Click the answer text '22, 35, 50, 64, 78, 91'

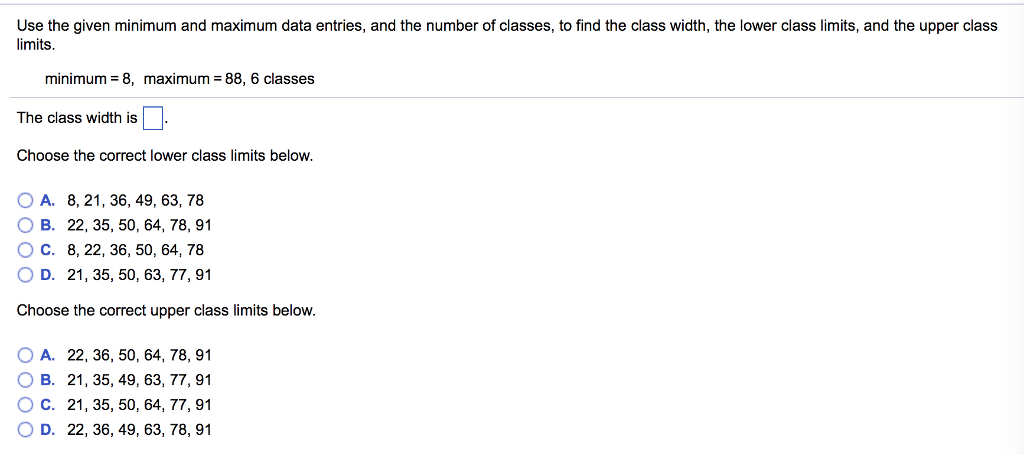[139, 225]
